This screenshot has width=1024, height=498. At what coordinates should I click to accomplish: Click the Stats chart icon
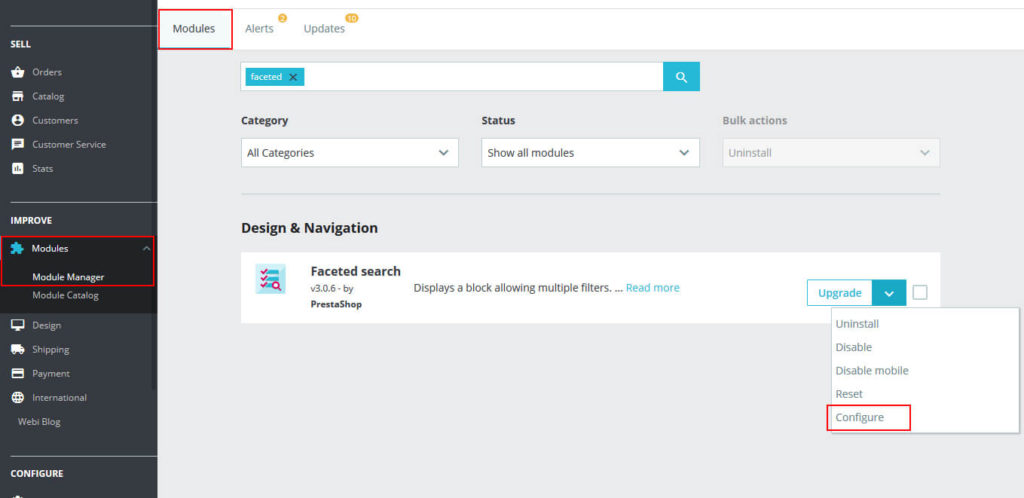(x=17, y=168)
